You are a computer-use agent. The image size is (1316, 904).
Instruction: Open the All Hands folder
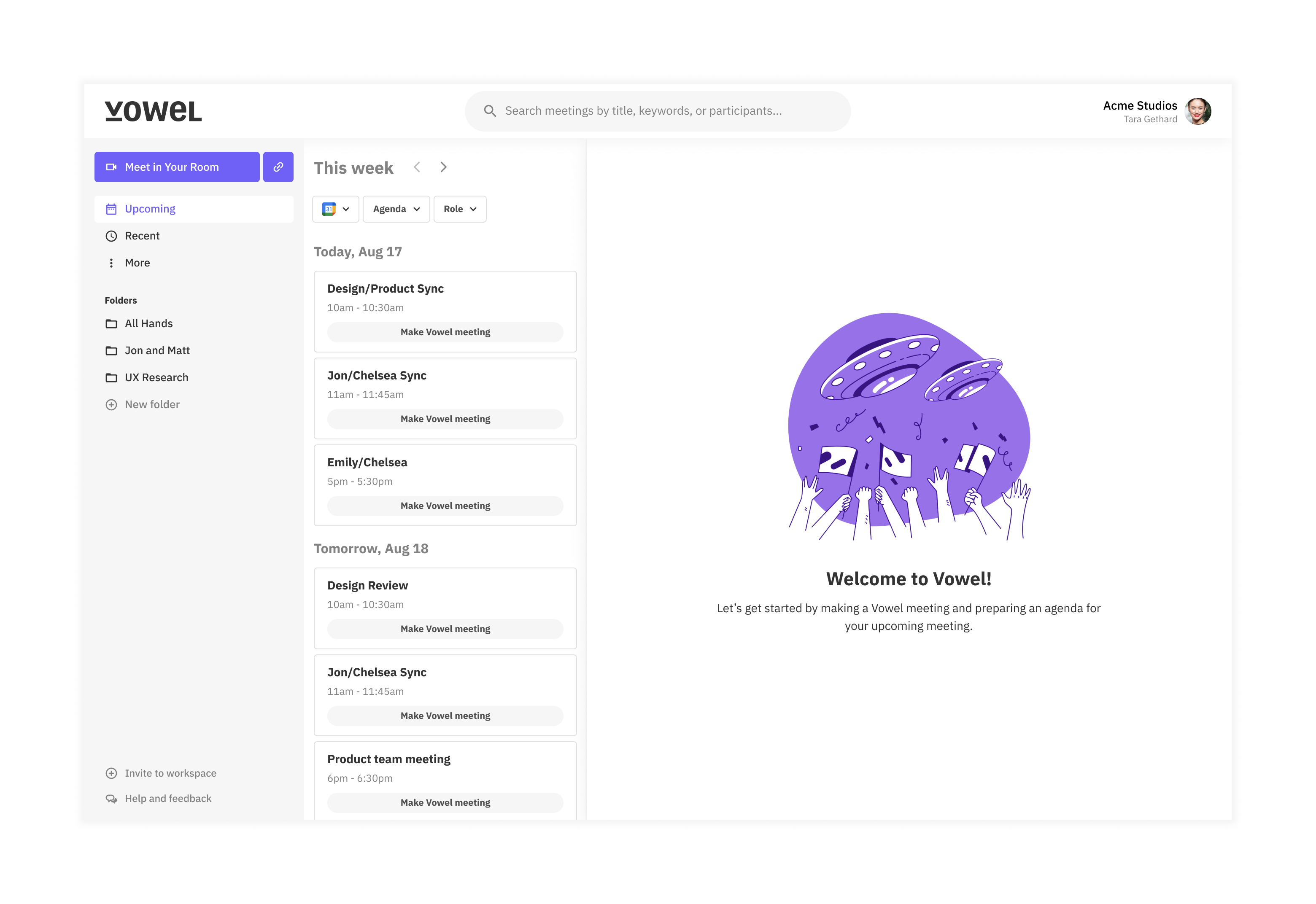click(194, 323)
